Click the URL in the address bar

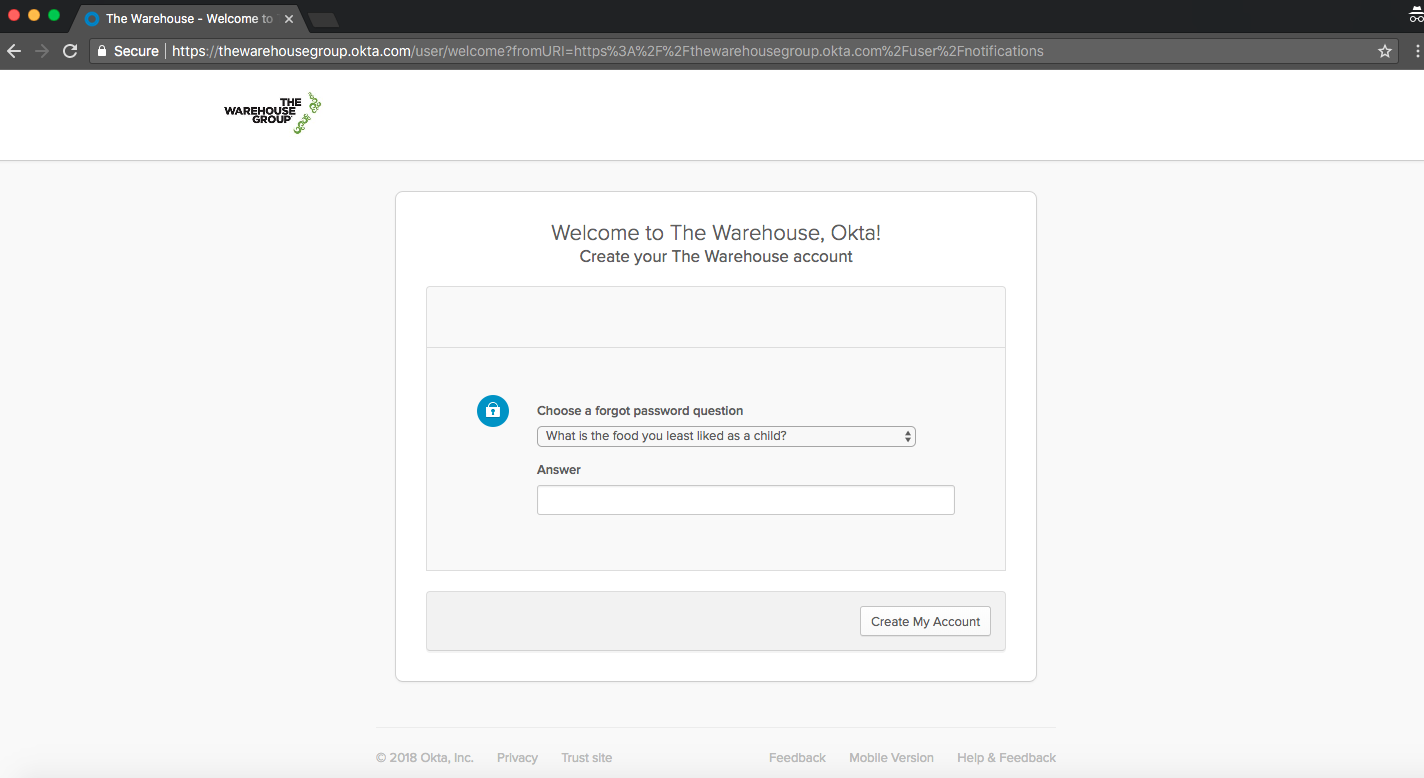click(x=608, y=51)
